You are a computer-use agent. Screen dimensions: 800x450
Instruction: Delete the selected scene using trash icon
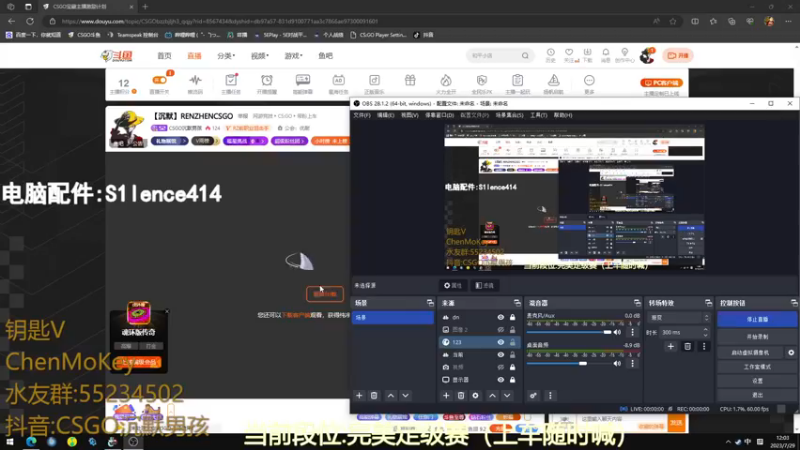click(x=374, y=395)
